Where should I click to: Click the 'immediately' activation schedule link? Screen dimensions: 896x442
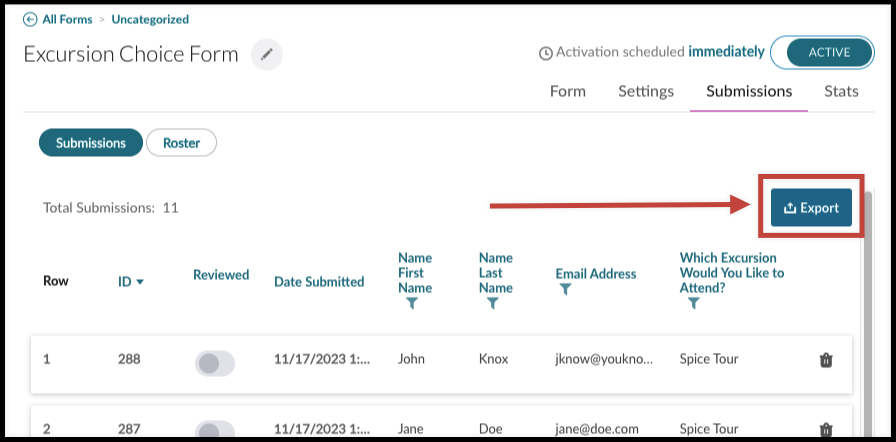(726, 52)
